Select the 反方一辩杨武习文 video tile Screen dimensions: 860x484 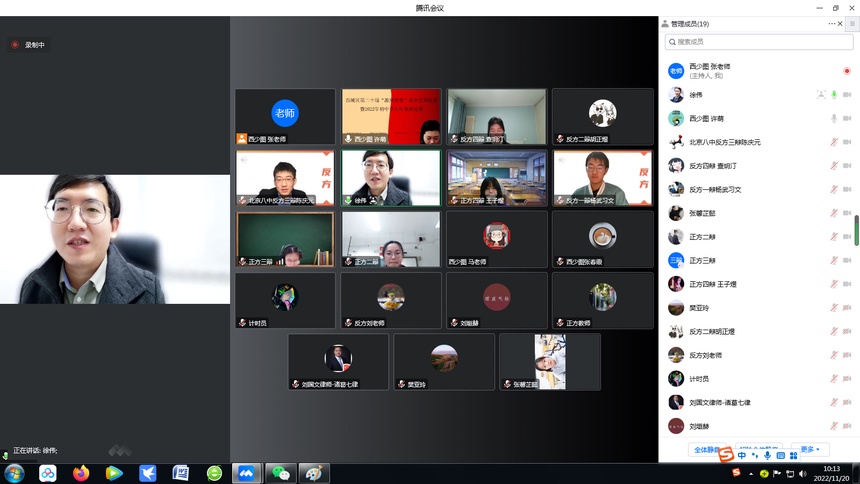pos(602,178)
